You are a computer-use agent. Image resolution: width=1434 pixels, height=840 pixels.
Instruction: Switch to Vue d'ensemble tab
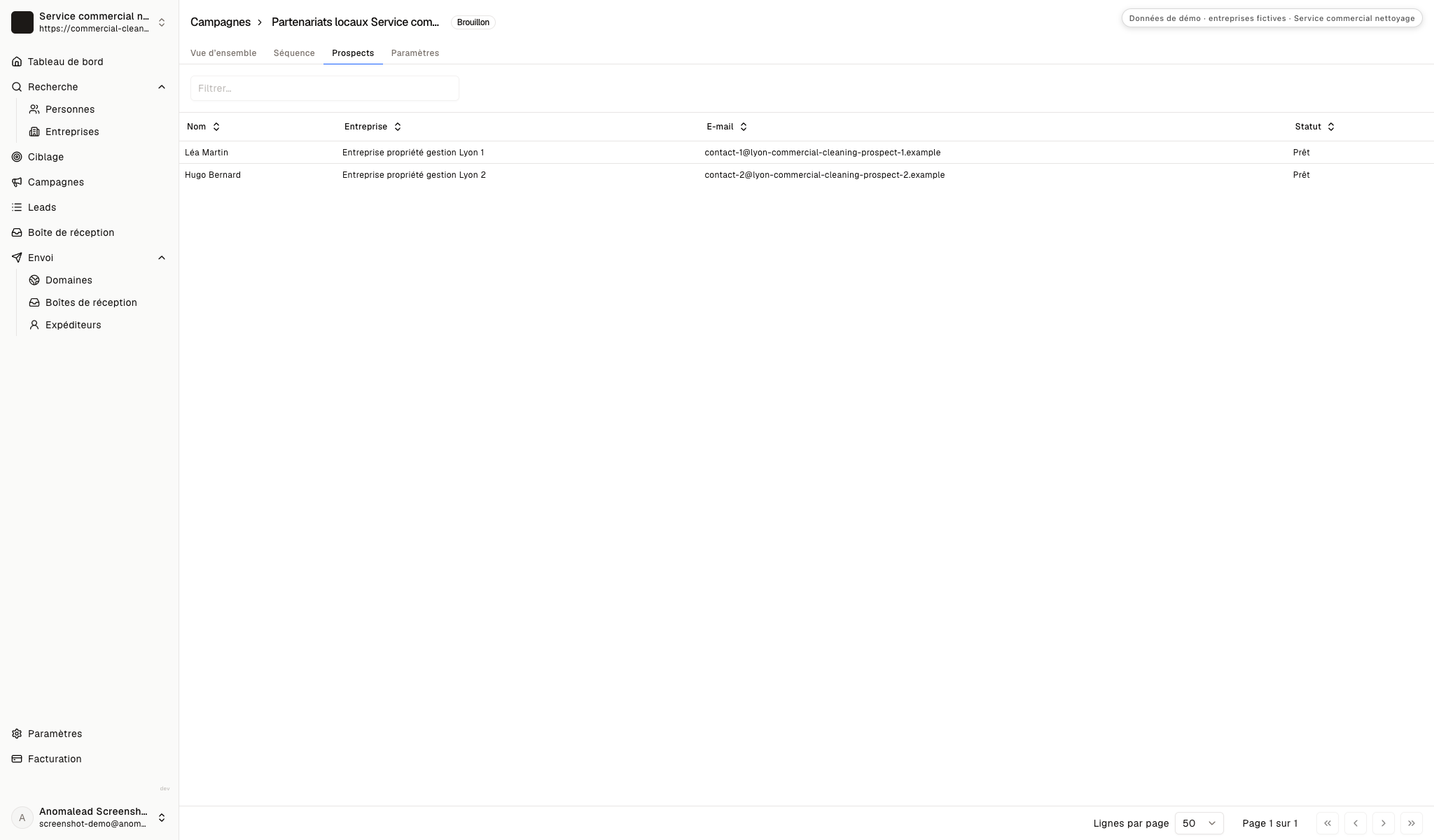pyautogui.click(x=223, y=53)
